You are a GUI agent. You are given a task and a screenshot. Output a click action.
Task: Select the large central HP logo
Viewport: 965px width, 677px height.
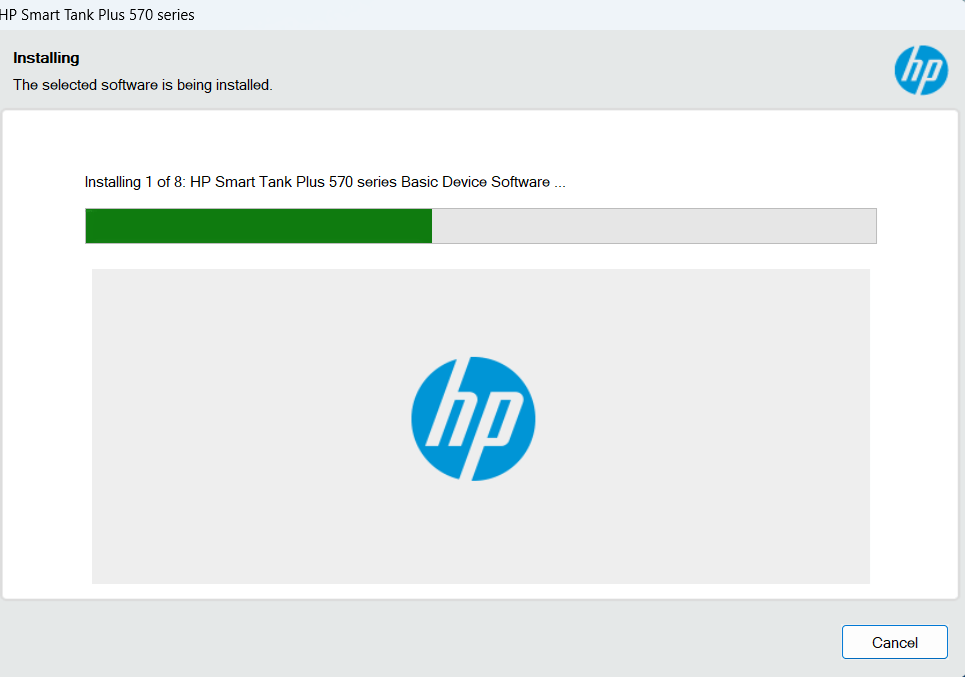pyautogui.click(x=473, y=419)
